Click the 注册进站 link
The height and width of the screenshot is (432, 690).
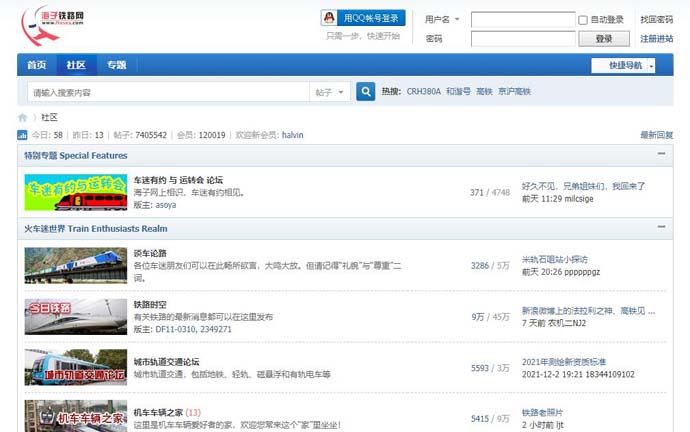(656, 39)
